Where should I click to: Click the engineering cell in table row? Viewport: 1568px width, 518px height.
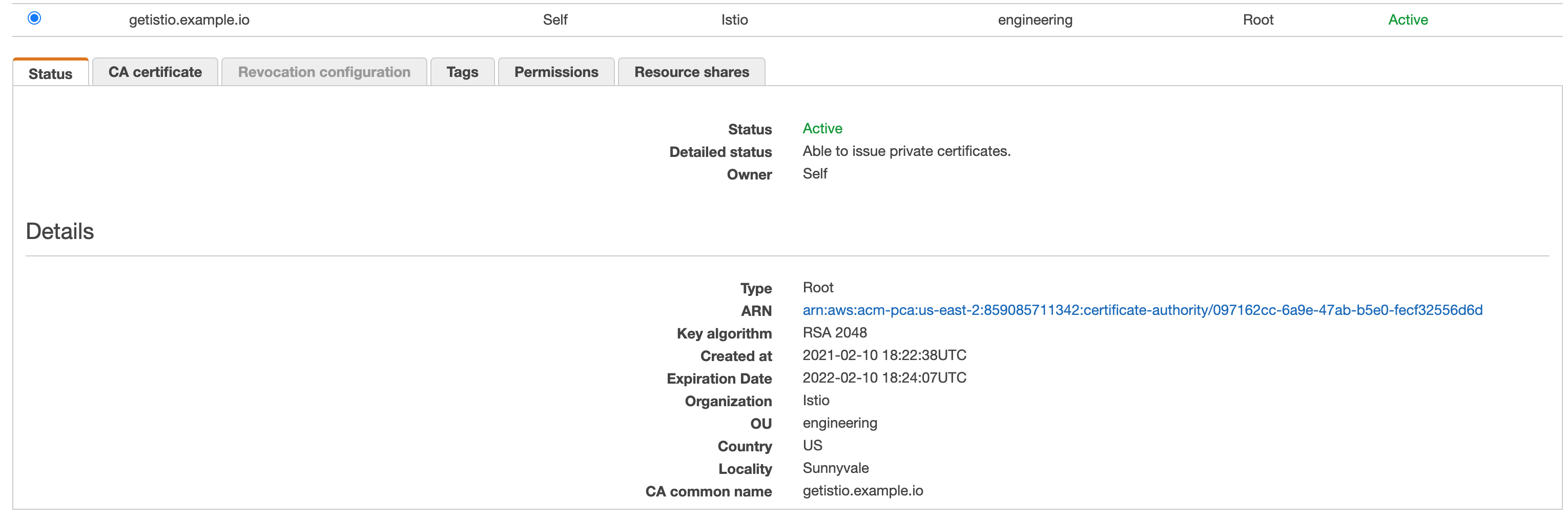click(x=1035, y=20)
